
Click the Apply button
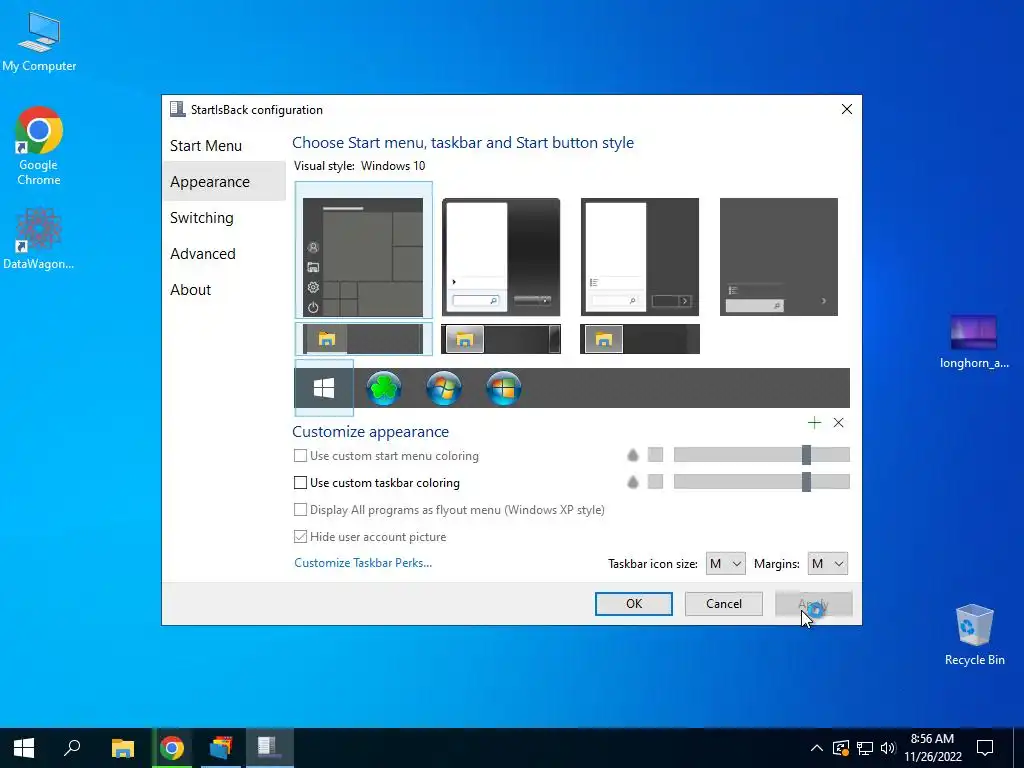click(814, 604)
